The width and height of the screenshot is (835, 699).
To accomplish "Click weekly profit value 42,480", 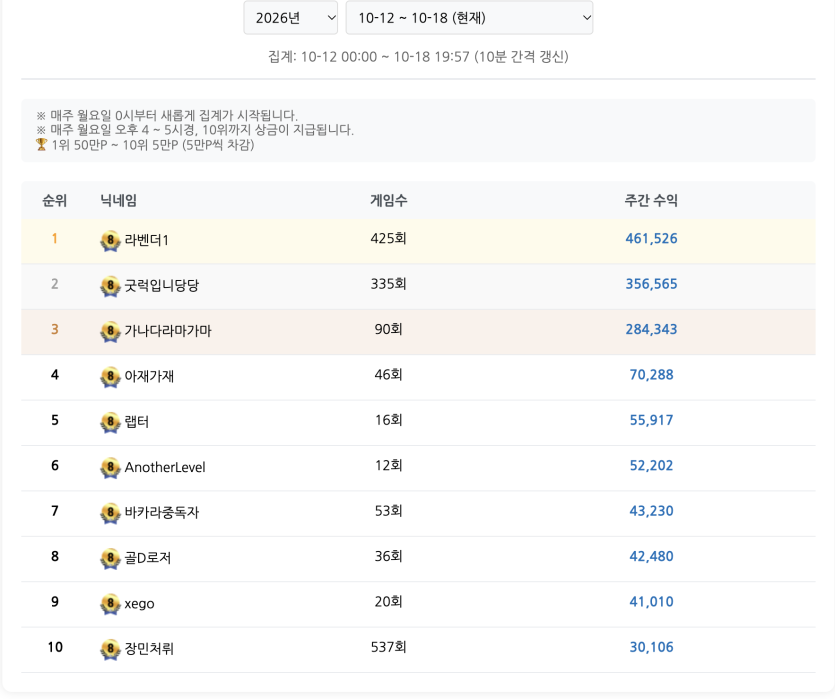I will pos(651,556).
